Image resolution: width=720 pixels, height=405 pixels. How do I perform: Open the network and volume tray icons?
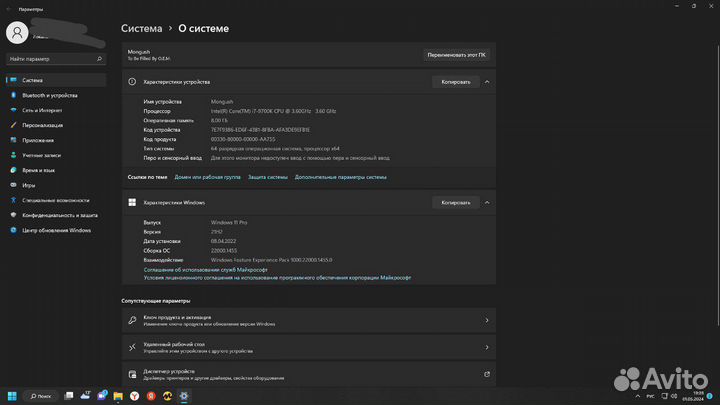669,396
